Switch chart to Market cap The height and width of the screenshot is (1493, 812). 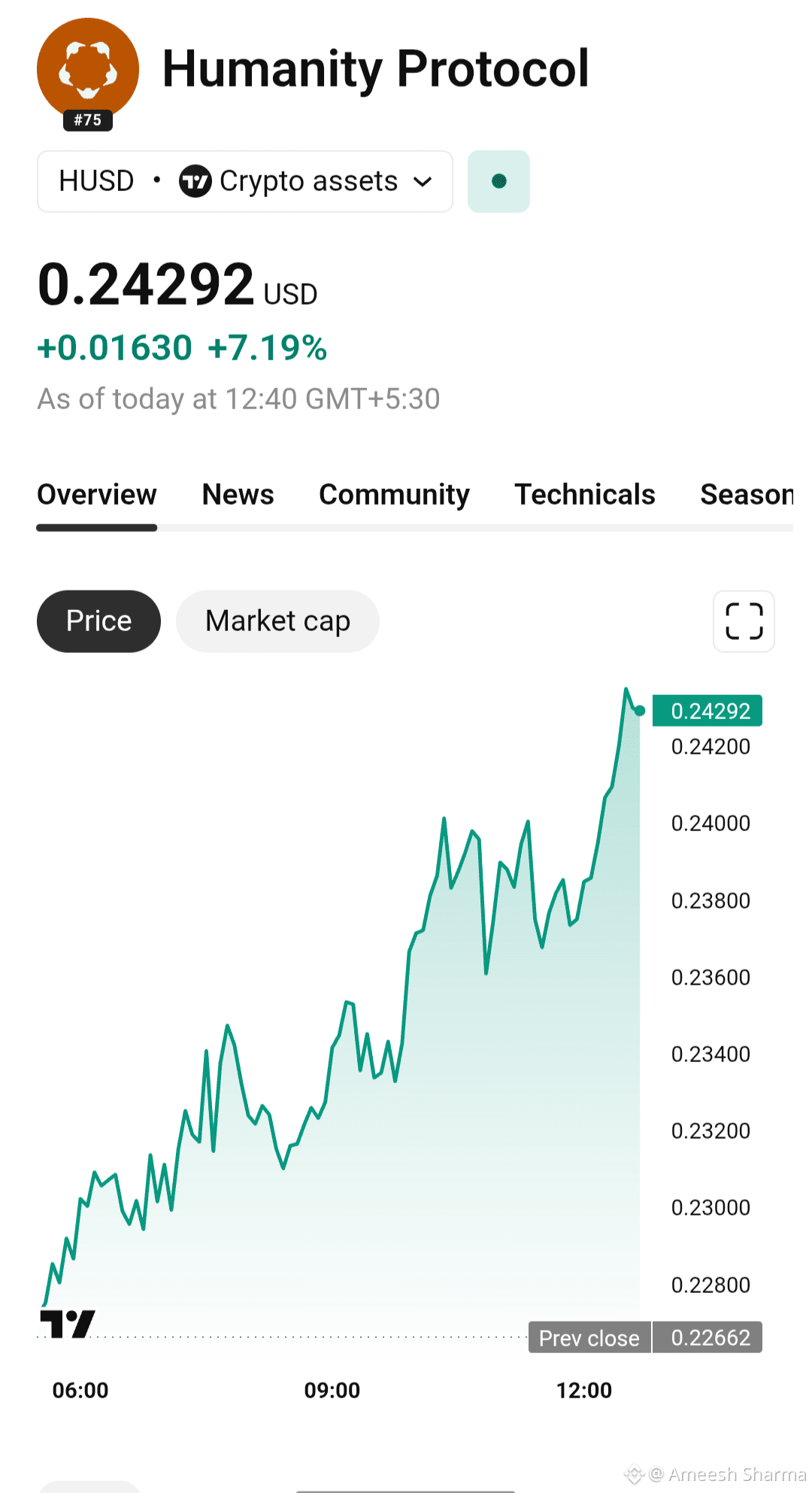coord(277,621)
